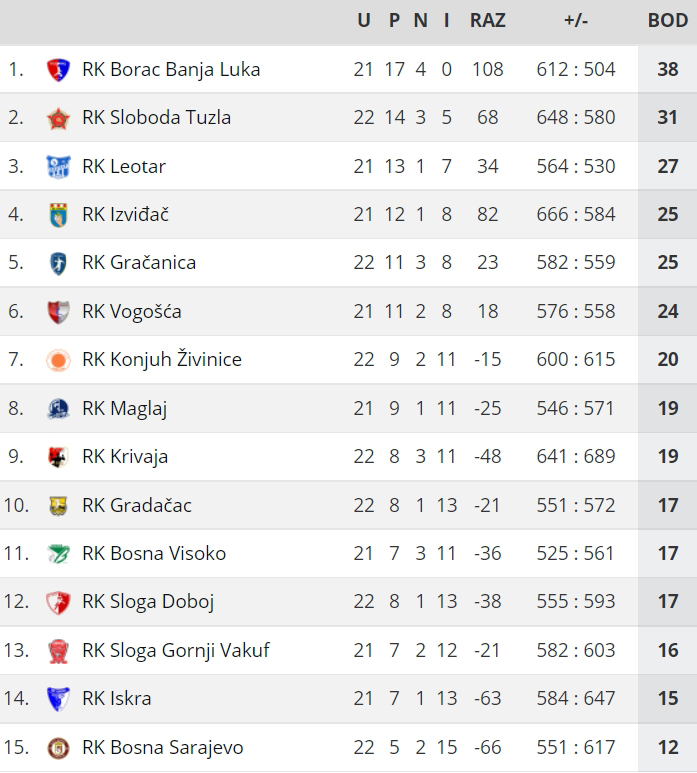Image resolution: width=697 pixels, height=773 pixels.
Task: Click the RK Borac Banja Luka club logo
Action: (58, 70)
